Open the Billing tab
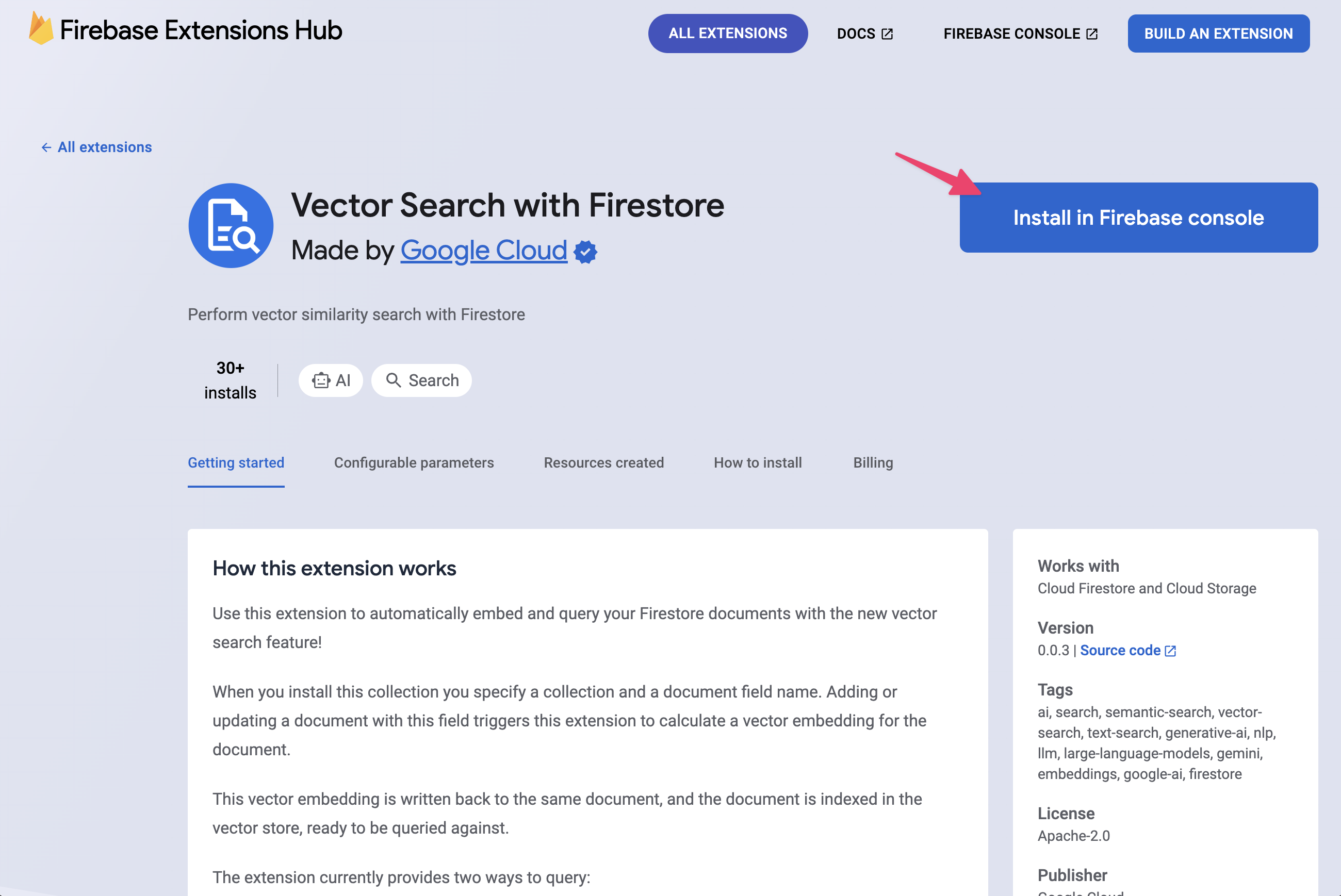This screenshot has height=896, width=1341. (x=872, y=462)
